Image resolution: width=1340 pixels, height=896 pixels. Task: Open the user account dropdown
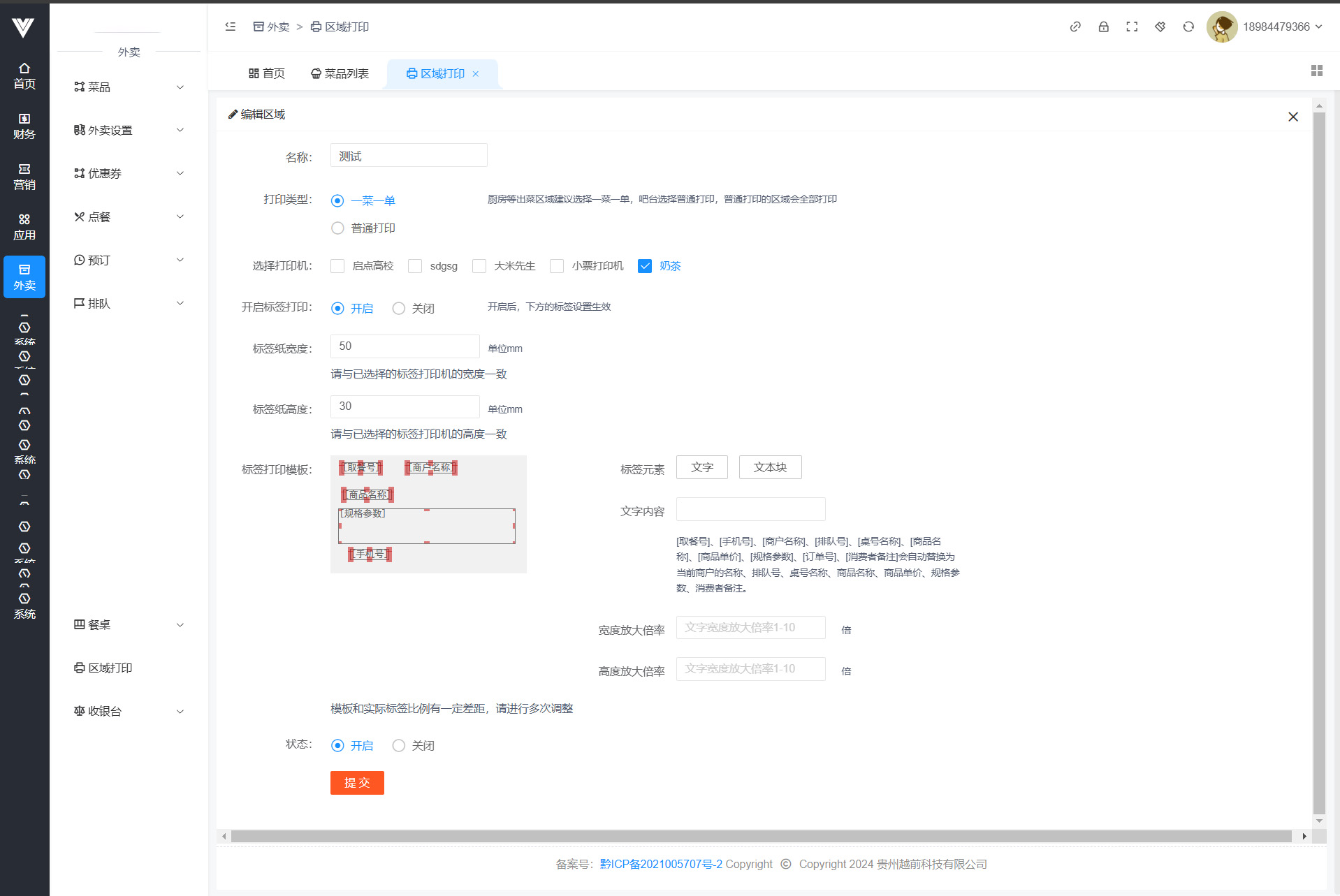point(1281,27)
